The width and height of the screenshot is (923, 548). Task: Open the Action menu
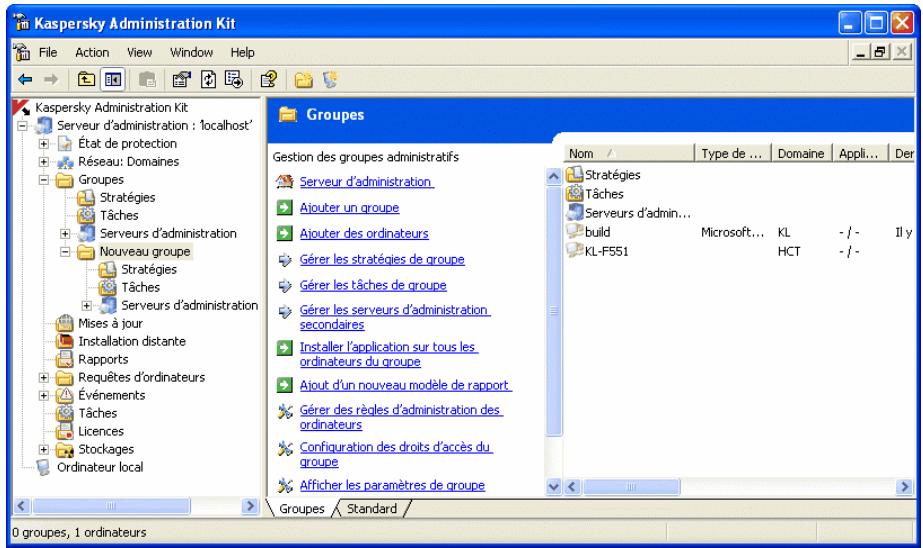click(x=92, y=52)
